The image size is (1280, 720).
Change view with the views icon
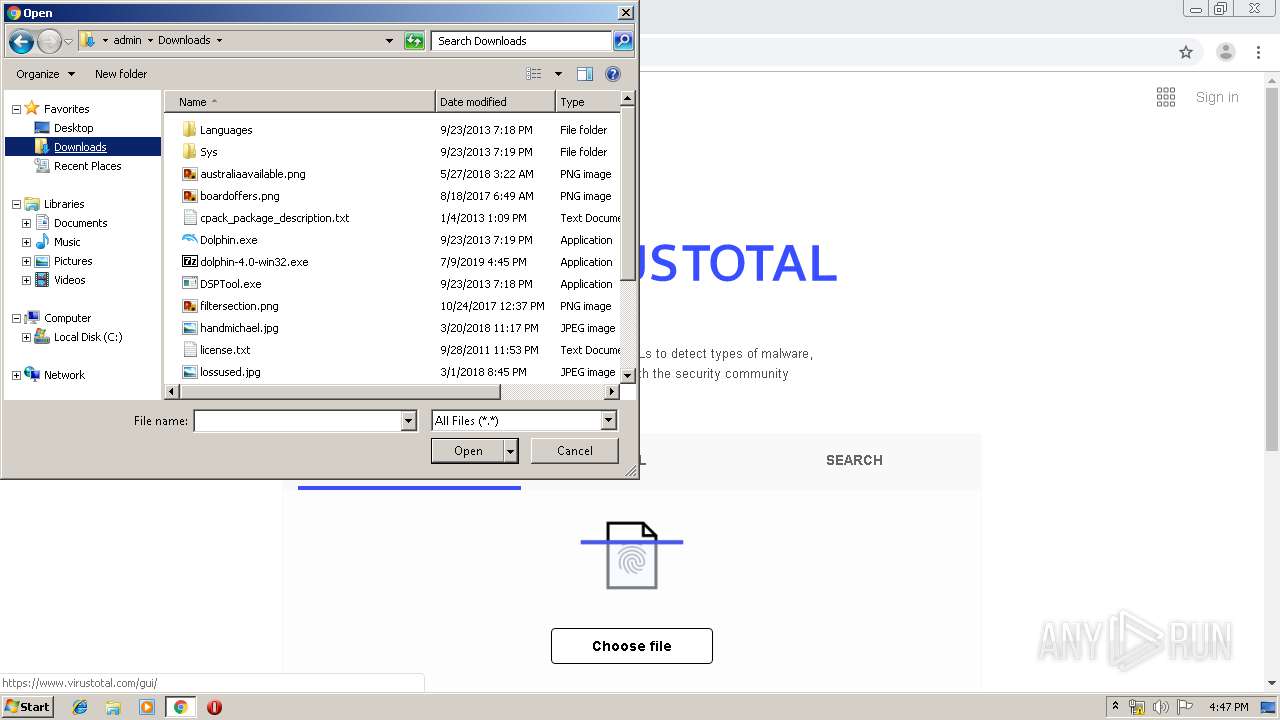click(x=534, y=74)
